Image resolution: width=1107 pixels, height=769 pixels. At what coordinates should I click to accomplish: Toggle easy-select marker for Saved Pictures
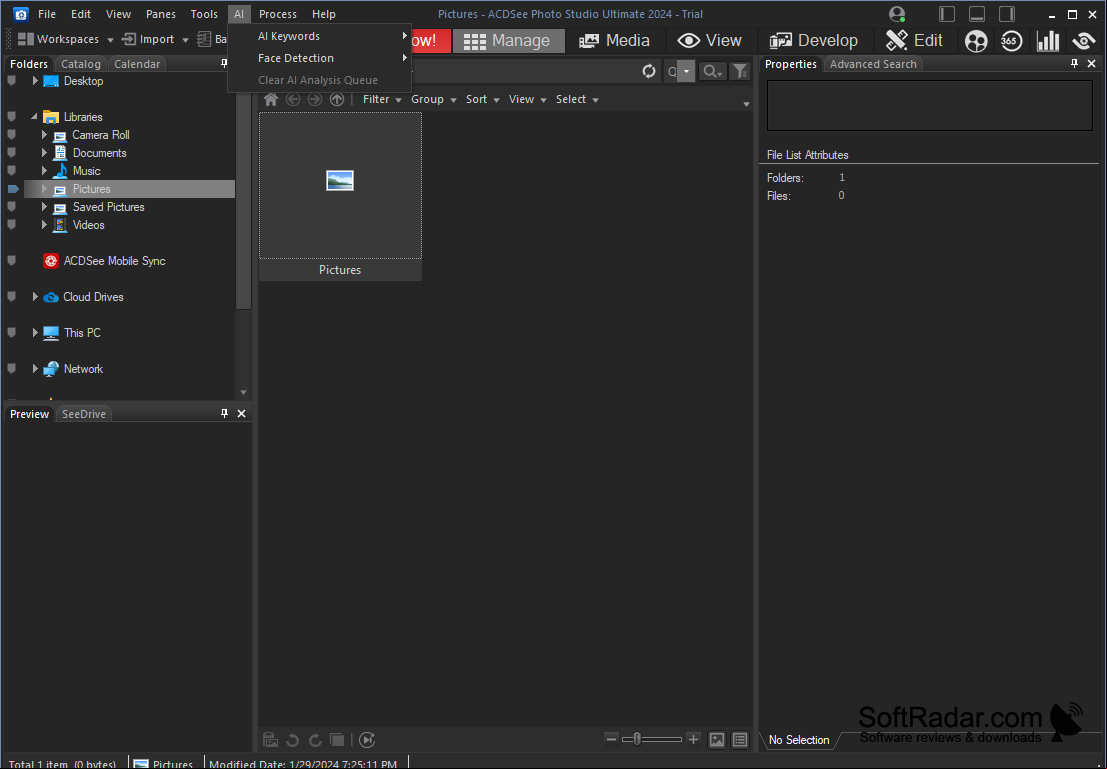[11, 207]
